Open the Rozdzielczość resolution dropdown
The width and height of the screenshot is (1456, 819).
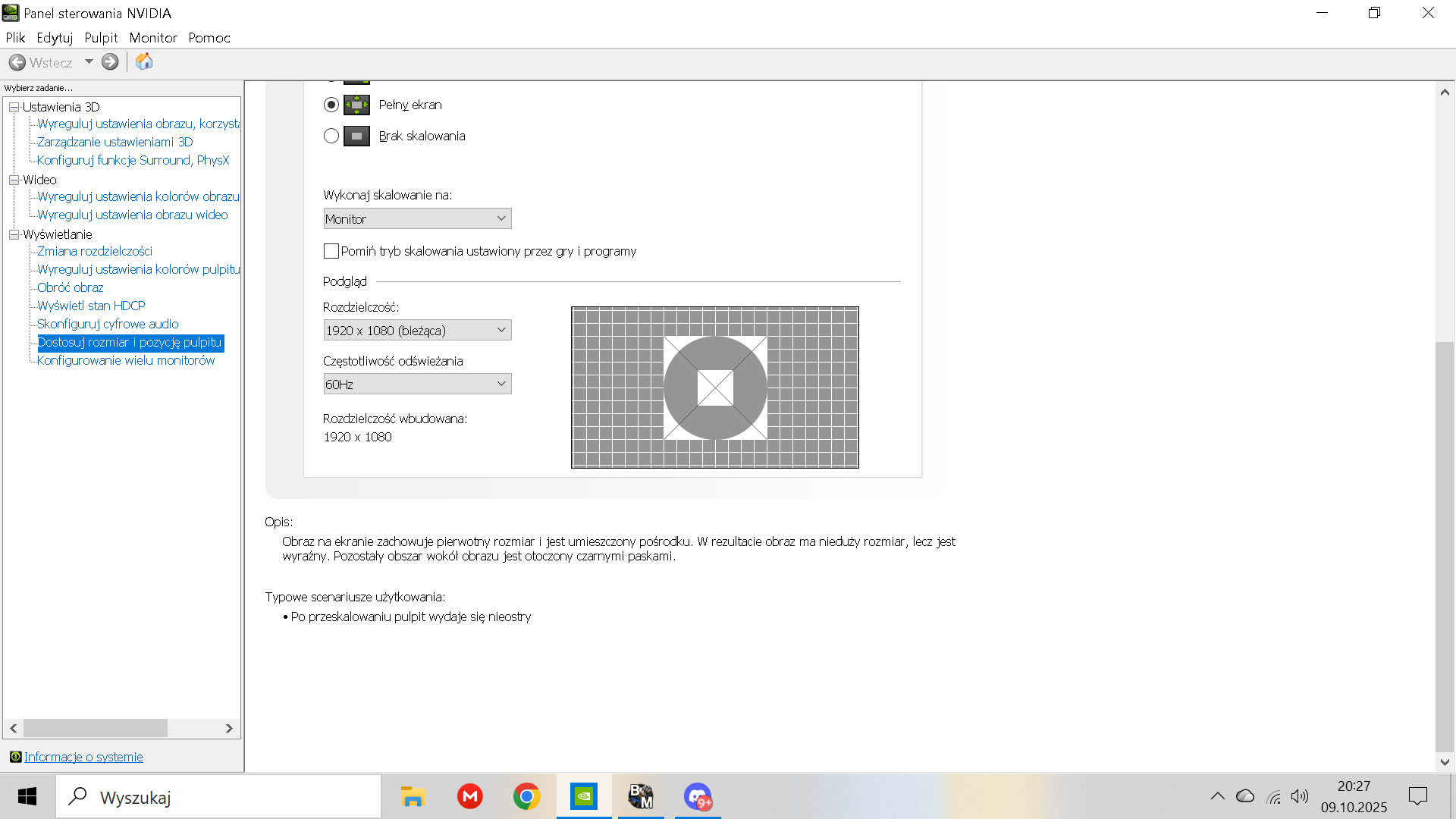click(x=417, y=330)
